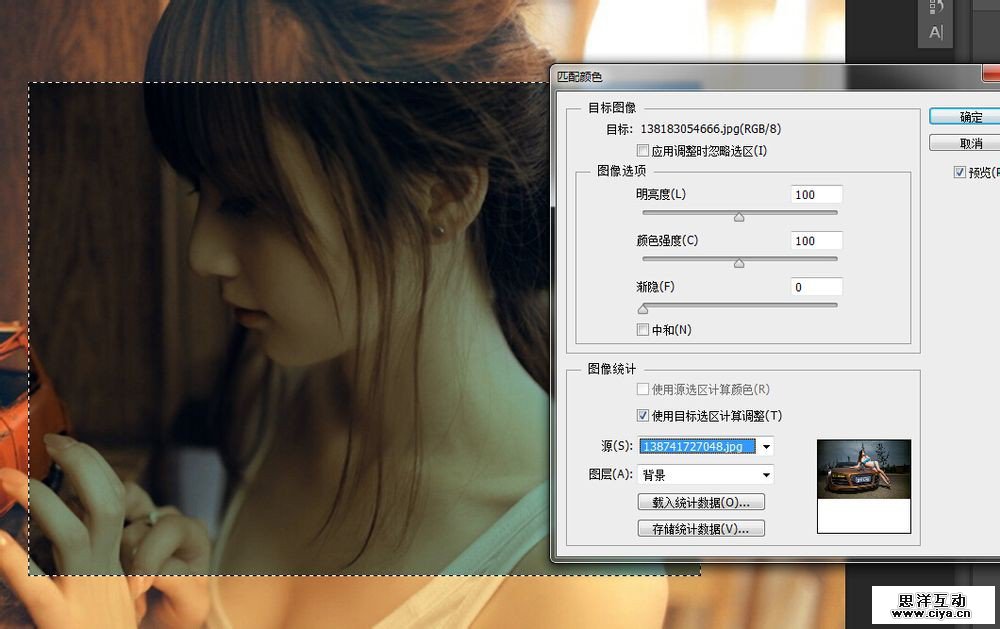
Task: Click the paragraph styles panel icon
Action: (936, 6)
